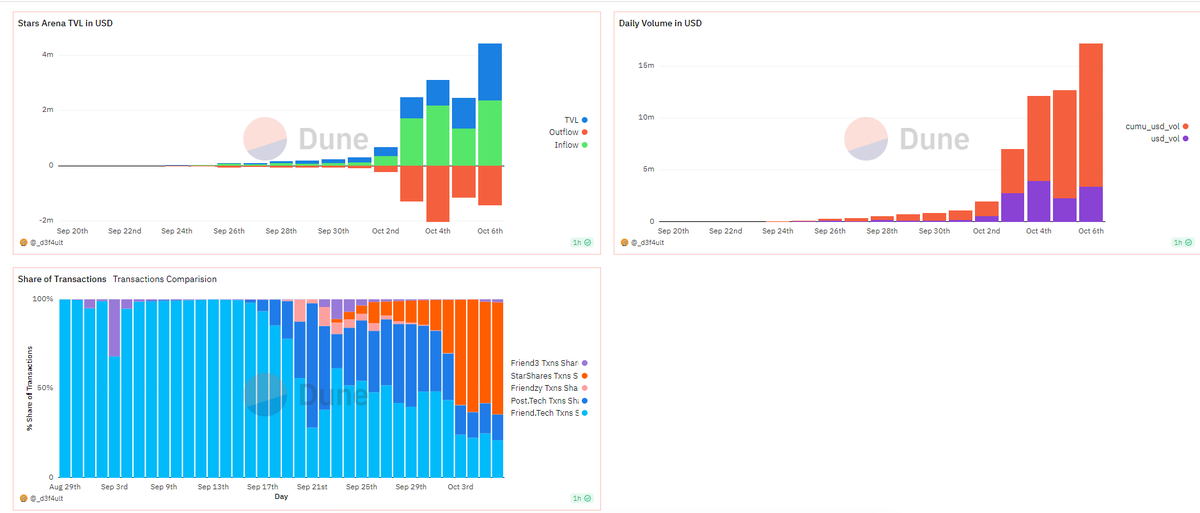Viewport: 1200px width, 513px height.
Task: Click the blue TVL bar segment for Oct 6th
Action: [x=490, y=72]
